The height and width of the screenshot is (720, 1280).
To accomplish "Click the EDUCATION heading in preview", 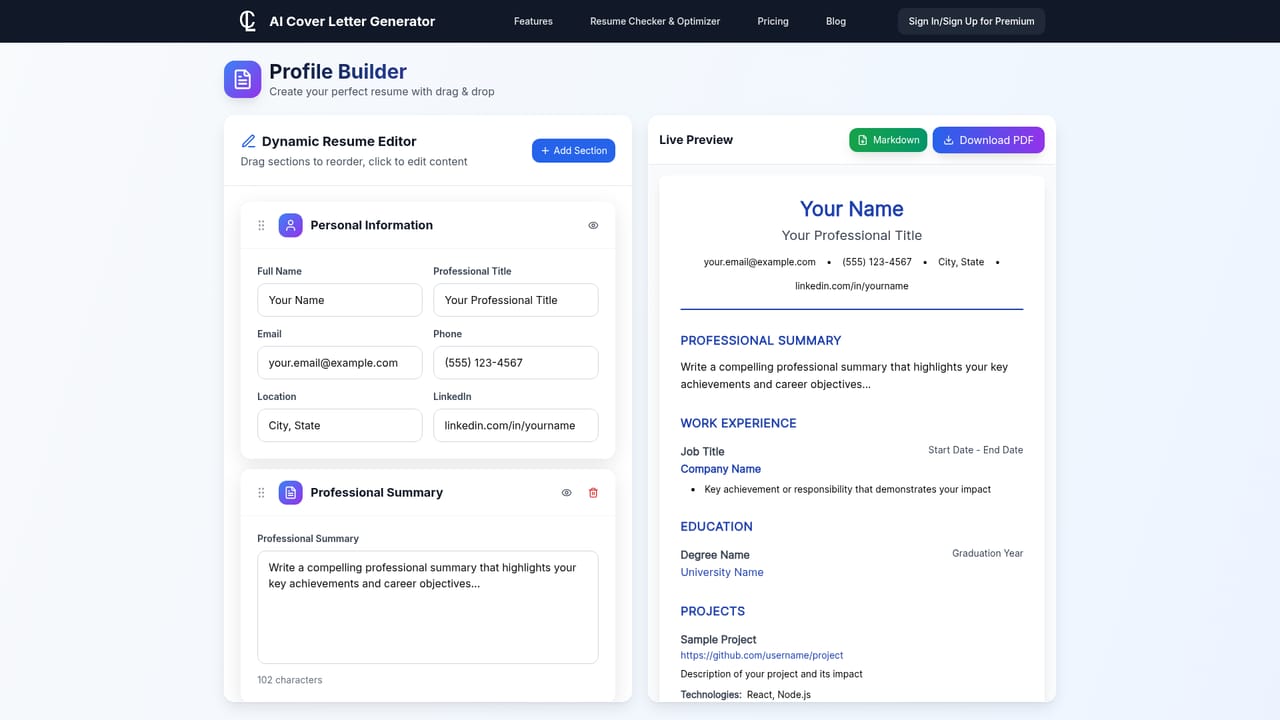I will [717, 526].
